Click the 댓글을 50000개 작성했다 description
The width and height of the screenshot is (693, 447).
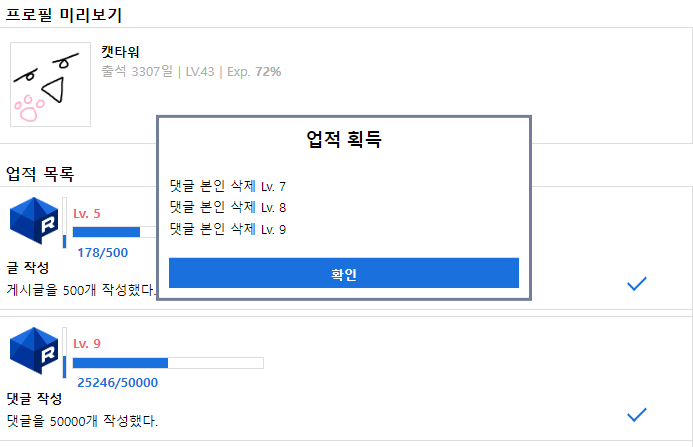[82, 421]
